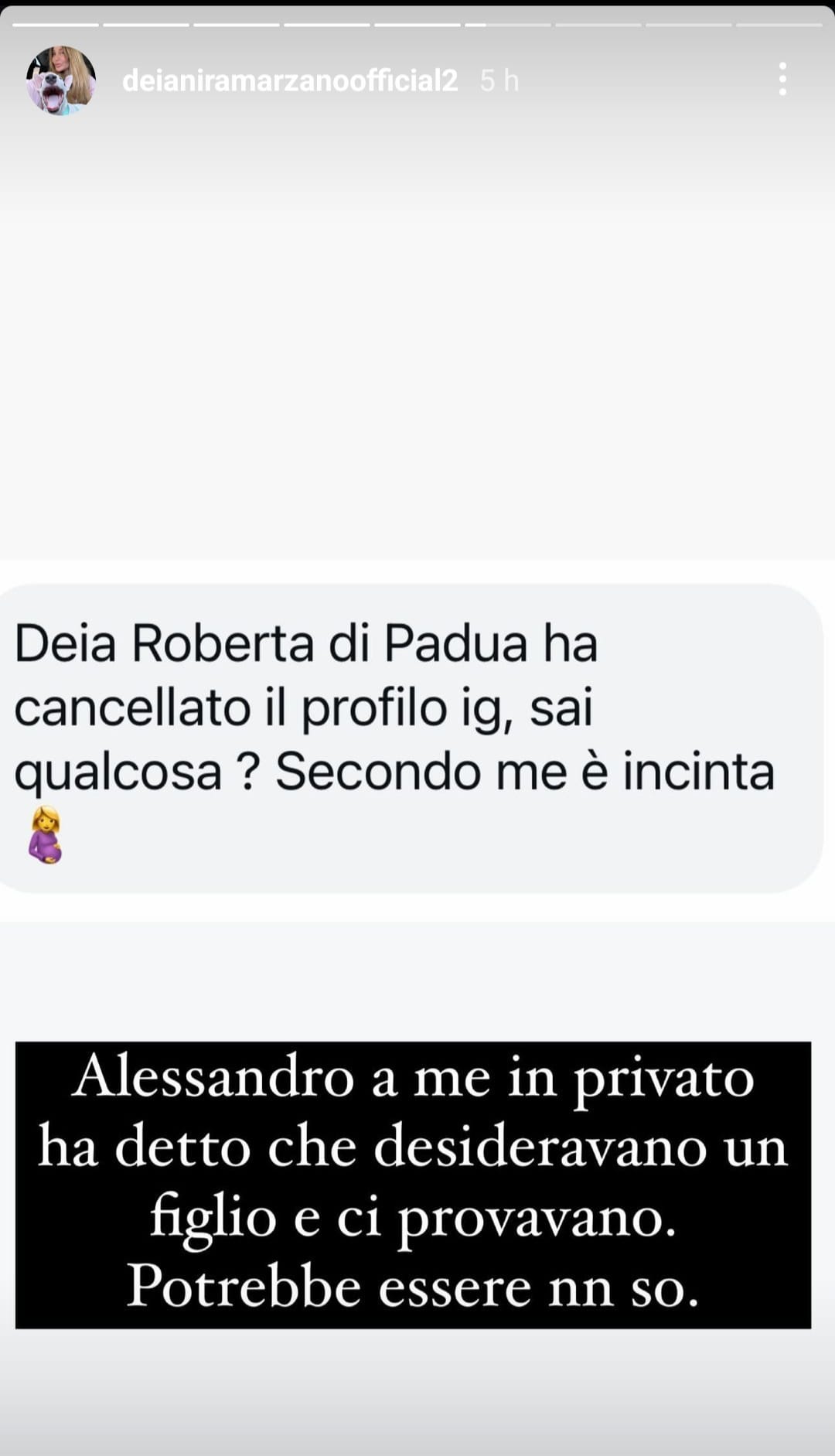Select the fourth story progress segment
Viewport: 835px width, 1456px height.
(327, 25)
